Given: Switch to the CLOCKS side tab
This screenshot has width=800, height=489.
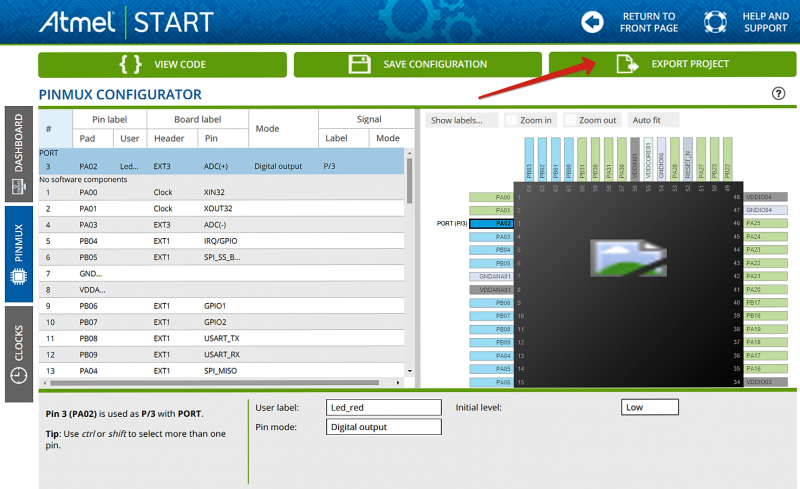Looking at the screenshot, I should coord(19,354).
